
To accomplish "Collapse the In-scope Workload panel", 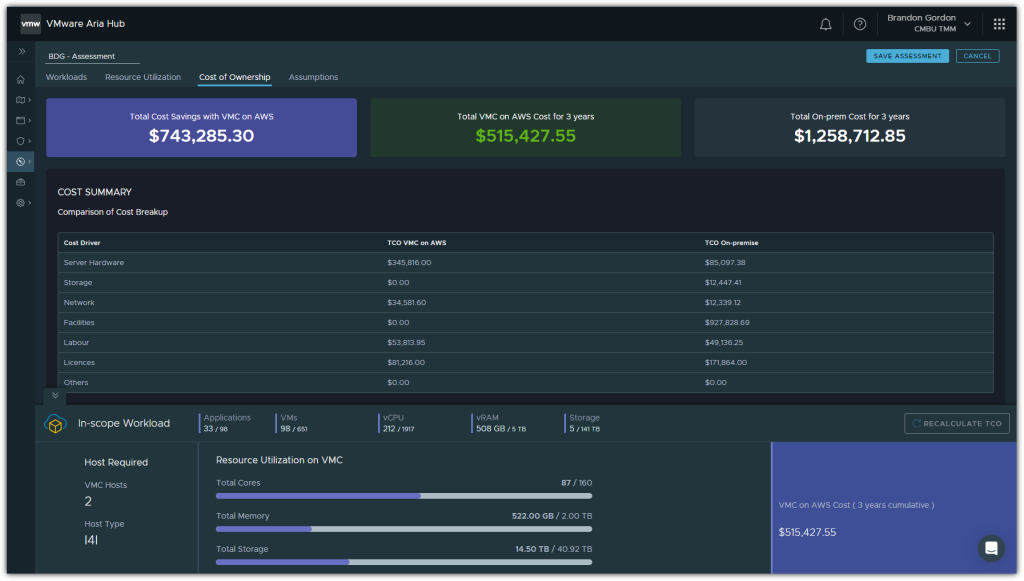I will pyautogui.click(x=55, y=396).
